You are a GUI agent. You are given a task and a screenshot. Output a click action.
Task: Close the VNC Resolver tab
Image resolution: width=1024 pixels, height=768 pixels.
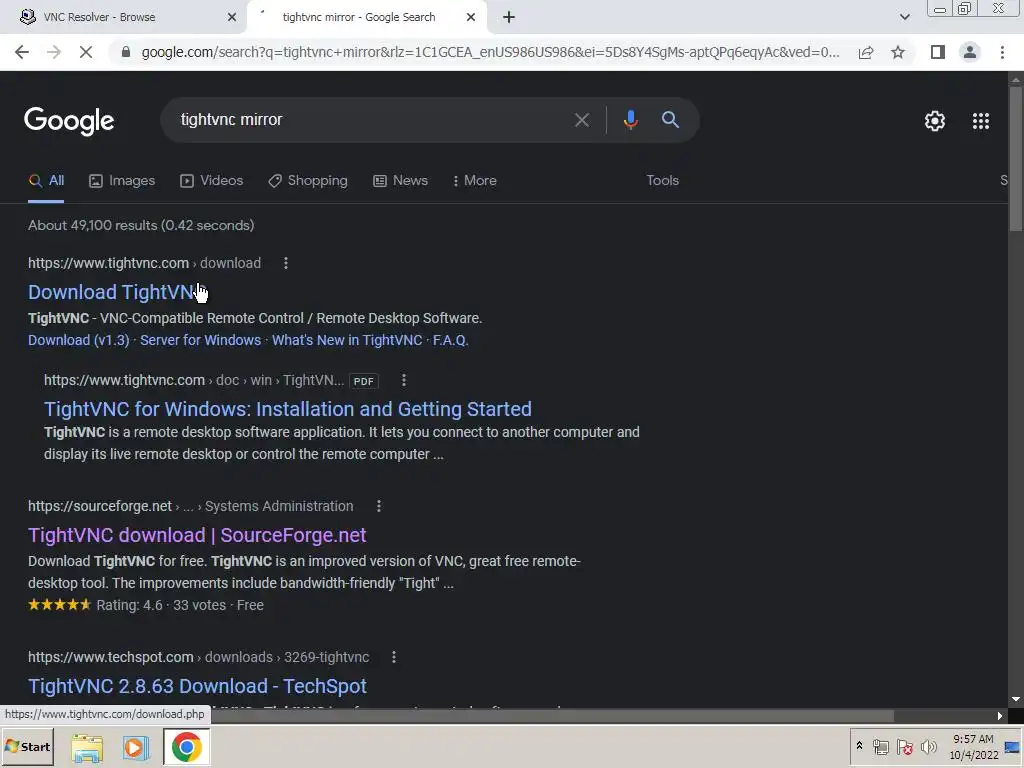[232, 18]
